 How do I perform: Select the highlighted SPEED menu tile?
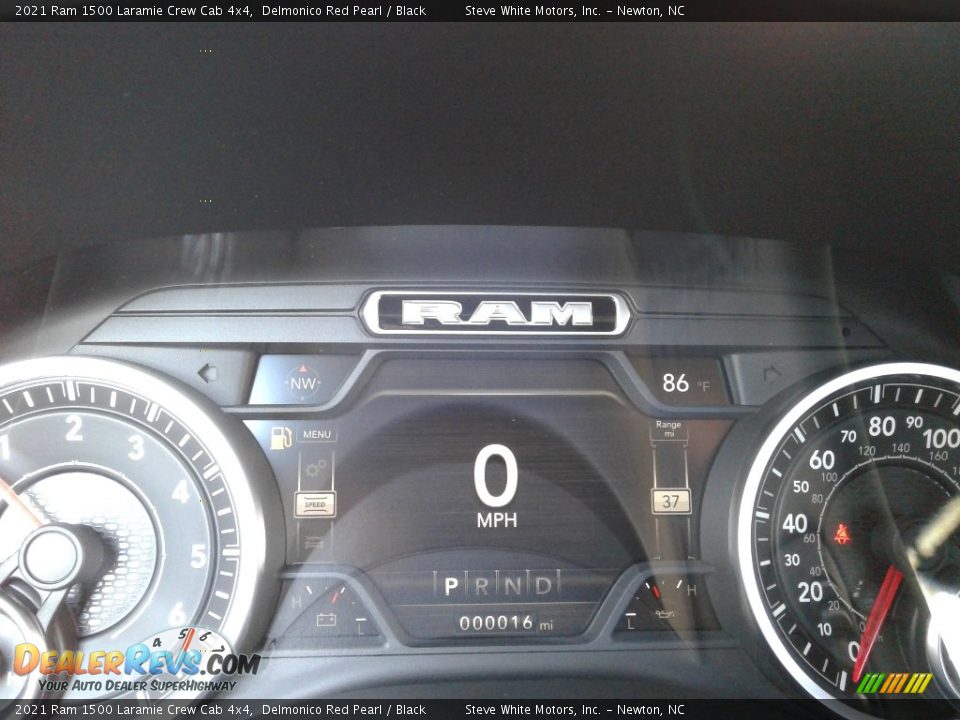tap(315, 504)
